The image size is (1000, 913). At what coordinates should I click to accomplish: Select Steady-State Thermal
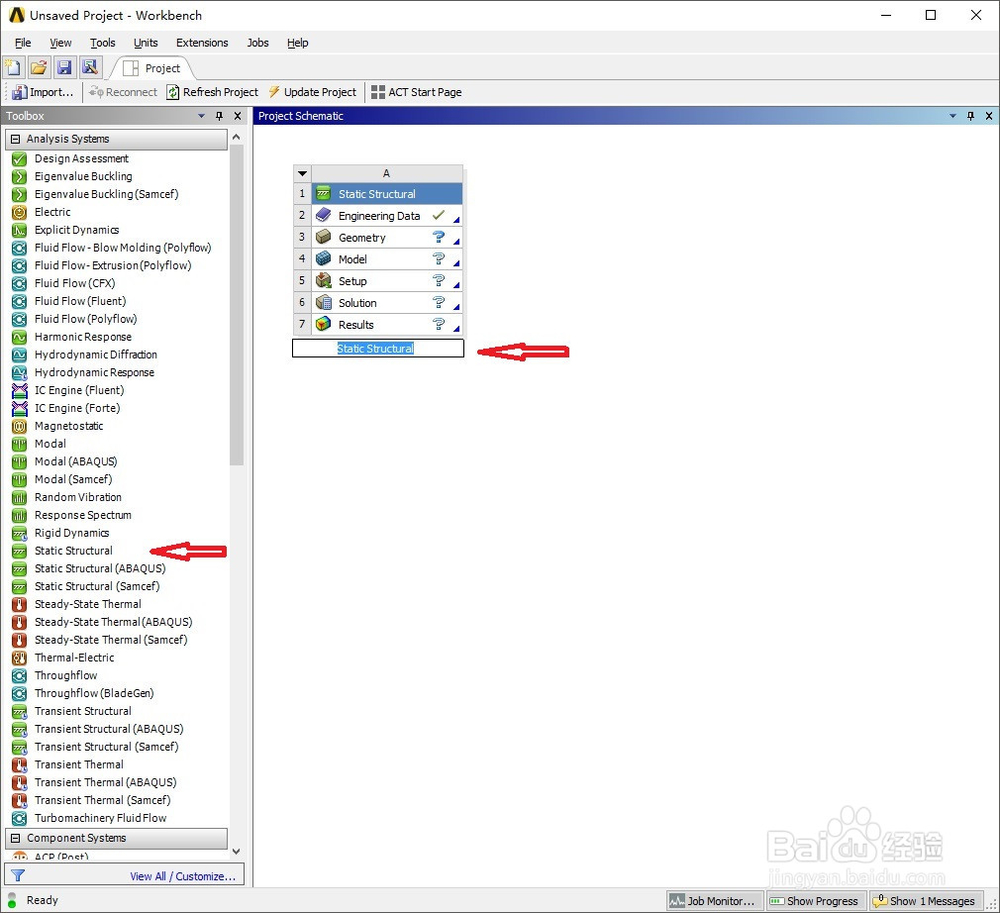(87, 604)
